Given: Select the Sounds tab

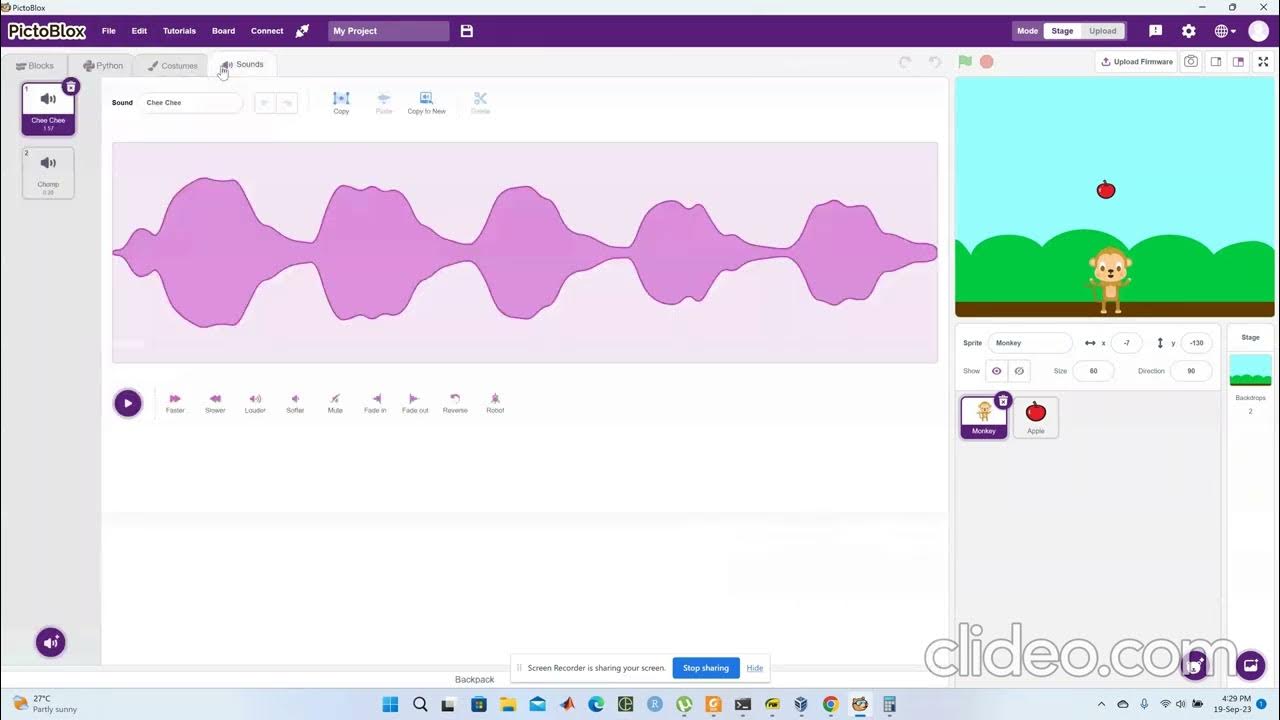Looking at the screenshot, I should (243, 65).
